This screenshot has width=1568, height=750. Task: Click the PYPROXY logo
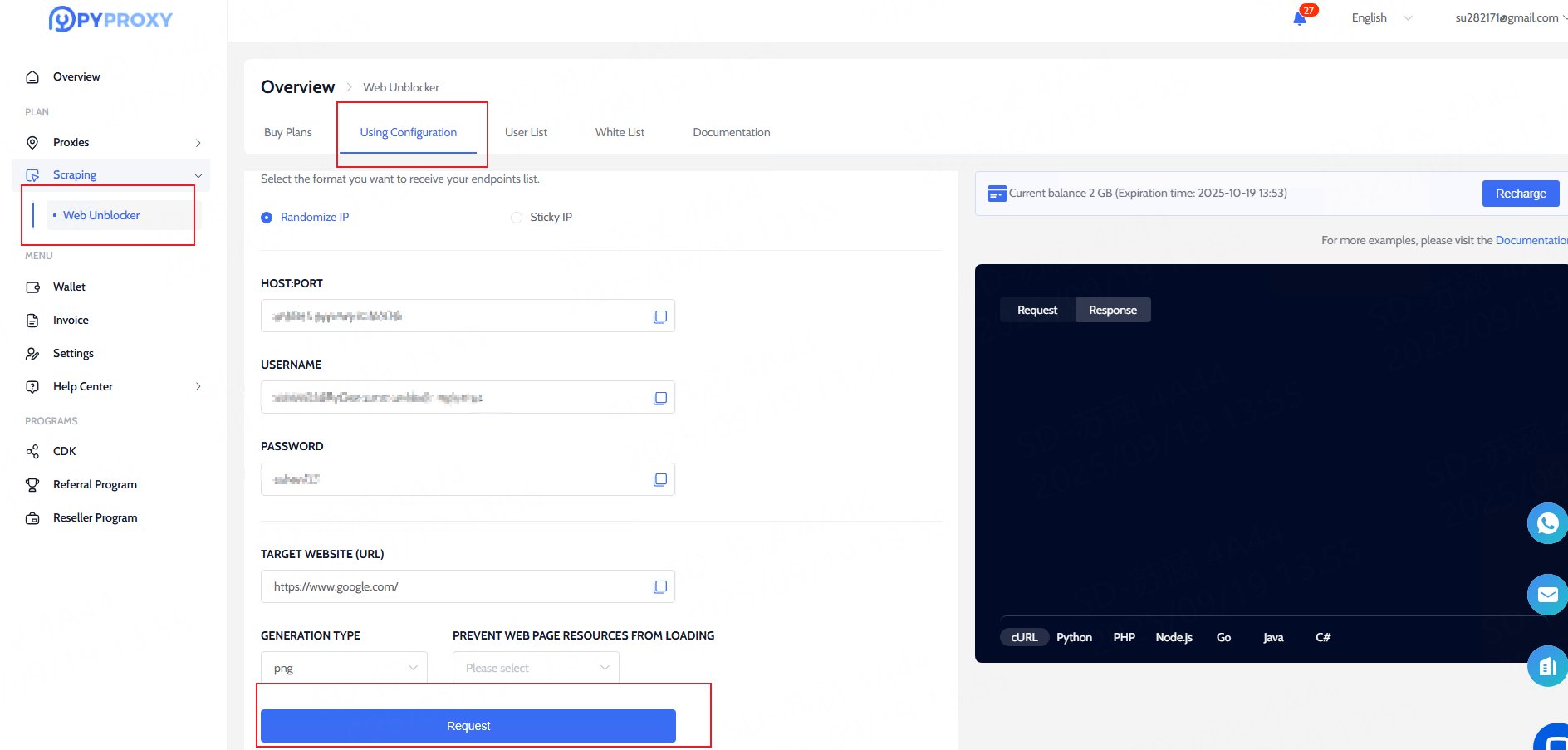[x=110, y=19]
